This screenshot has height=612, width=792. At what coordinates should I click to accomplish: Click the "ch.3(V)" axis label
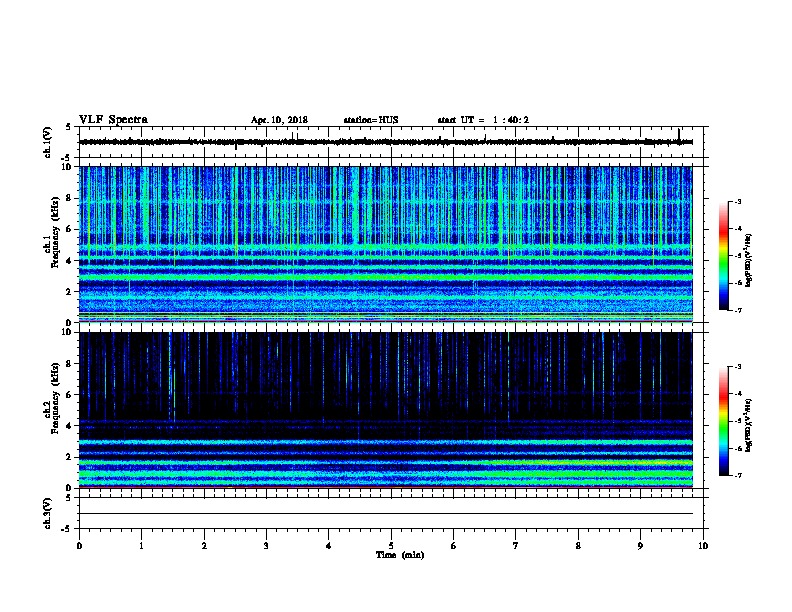47,514
